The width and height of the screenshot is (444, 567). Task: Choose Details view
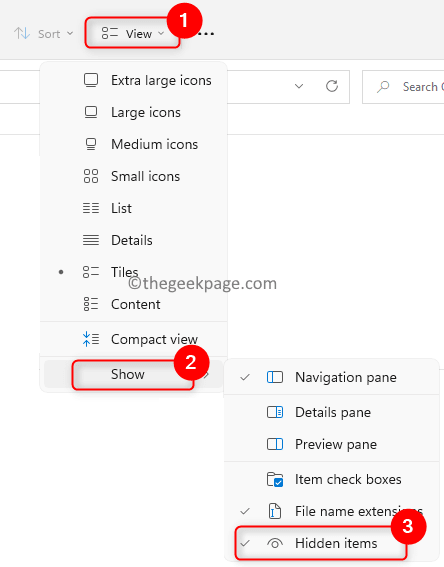tap(133, 240)
